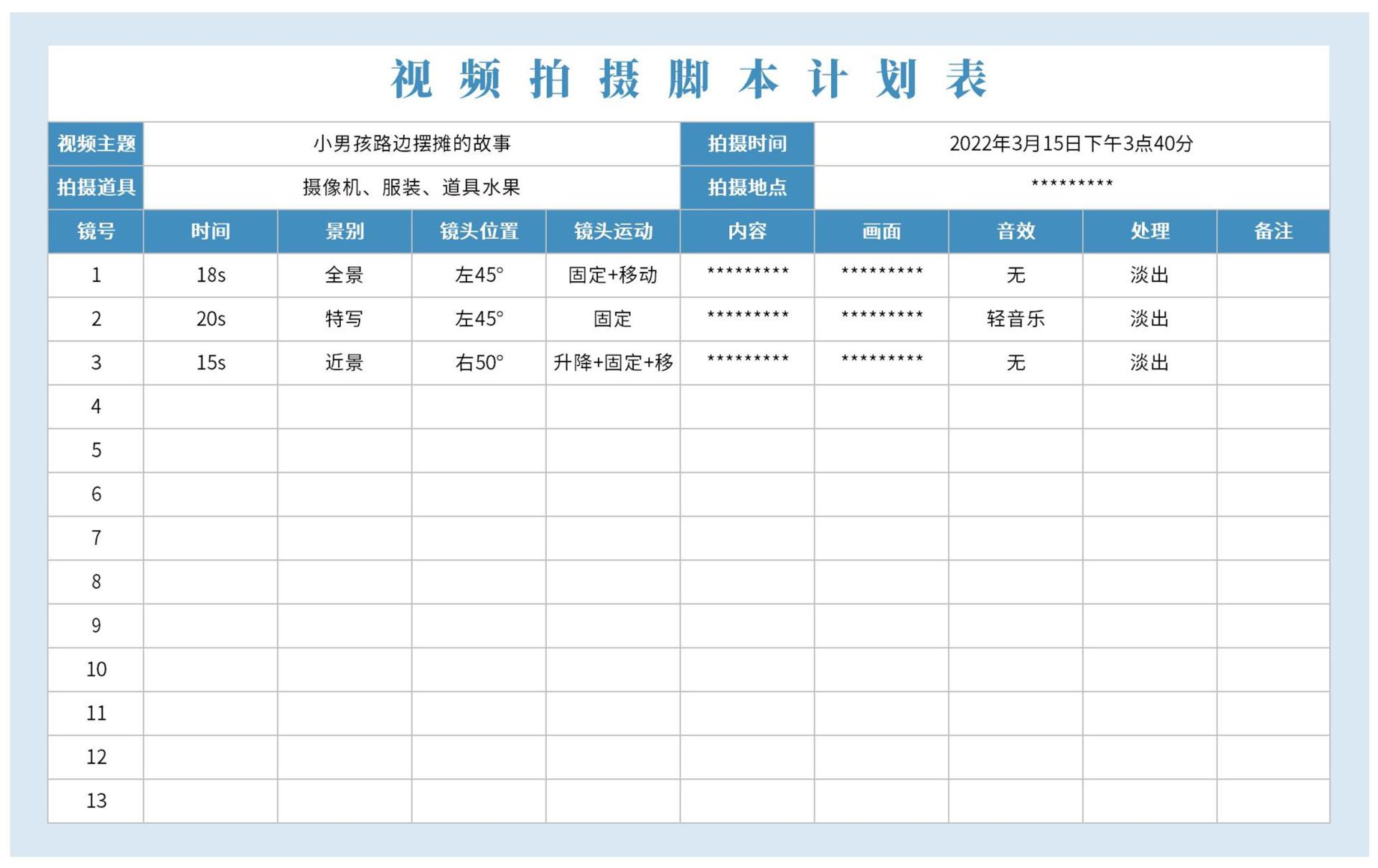Select the 视频主题 label cell

[x=95, y=144]
